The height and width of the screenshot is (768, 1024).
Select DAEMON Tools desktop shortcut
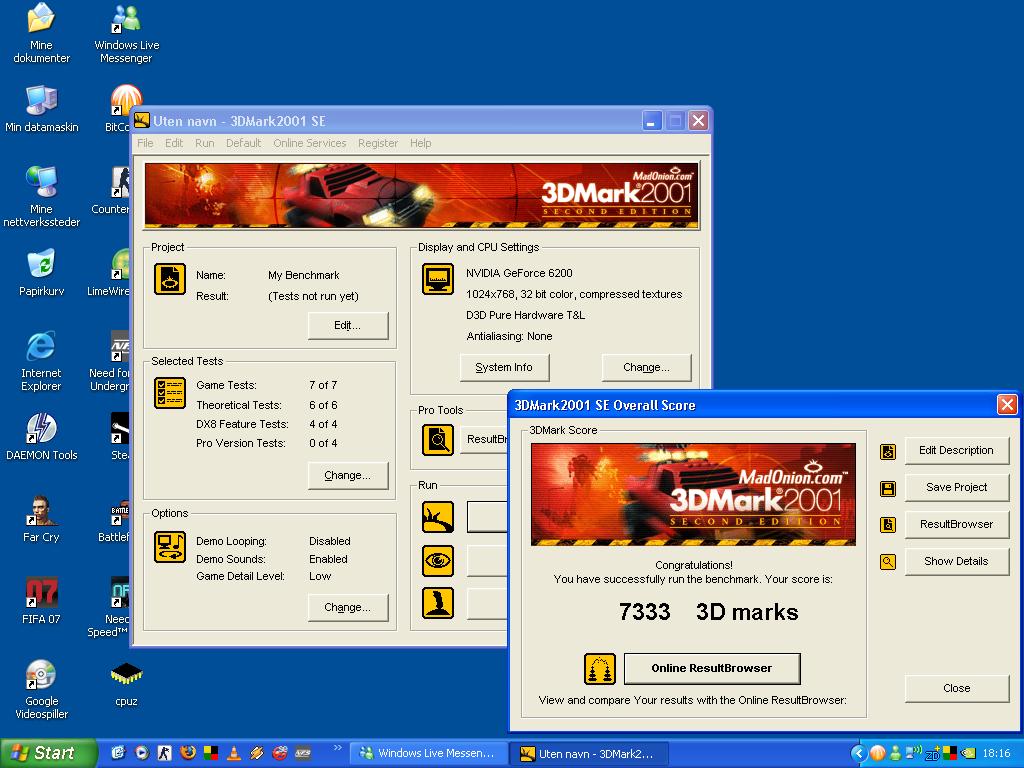pyautogui.click(x=41, y=436)
